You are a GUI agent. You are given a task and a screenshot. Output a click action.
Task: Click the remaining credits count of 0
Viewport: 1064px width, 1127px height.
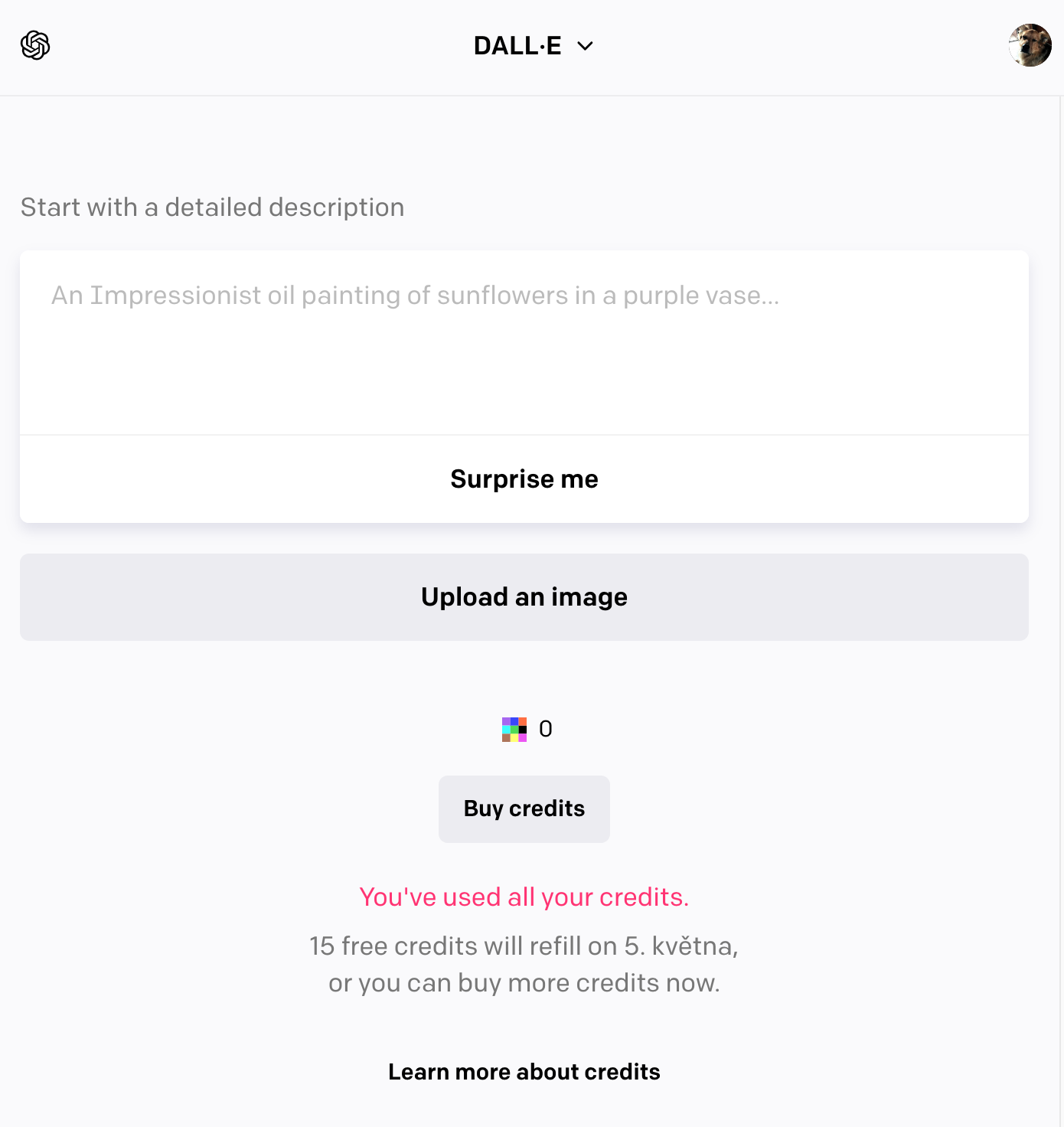546,729
